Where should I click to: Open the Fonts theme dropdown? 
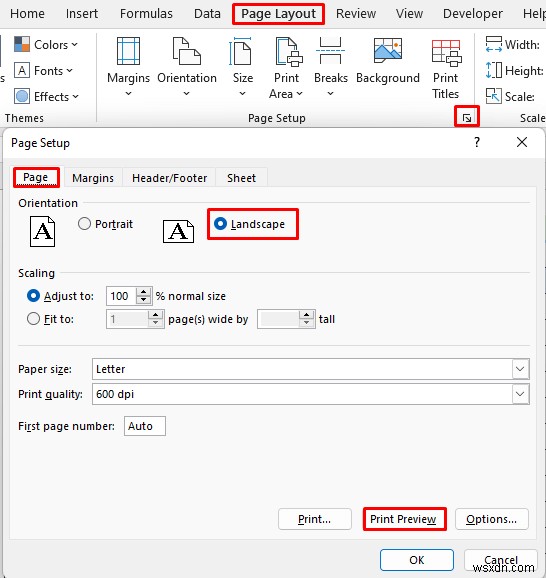coord(44,70)
